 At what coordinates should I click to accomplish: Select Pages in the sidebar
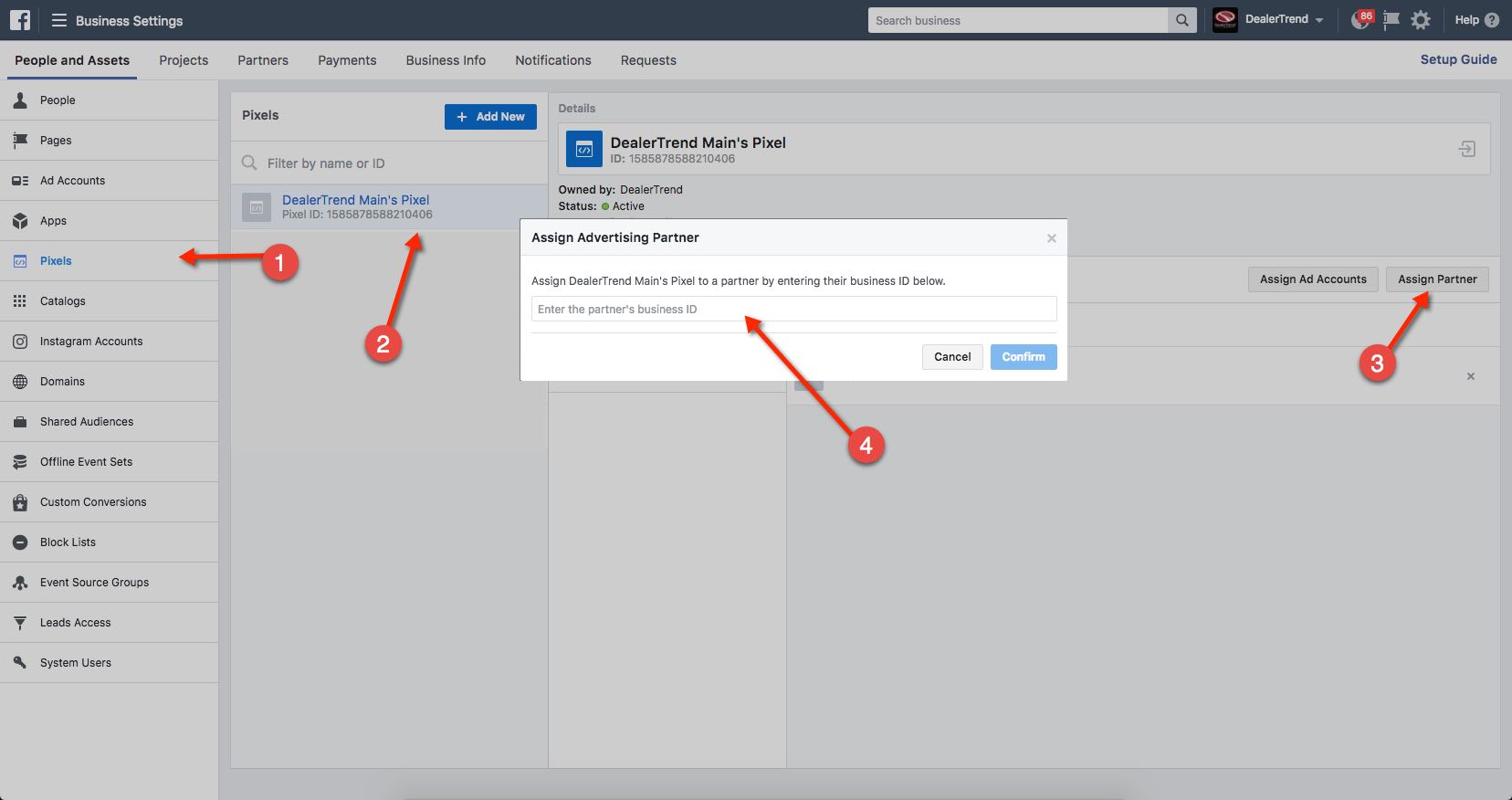point(109,141)
